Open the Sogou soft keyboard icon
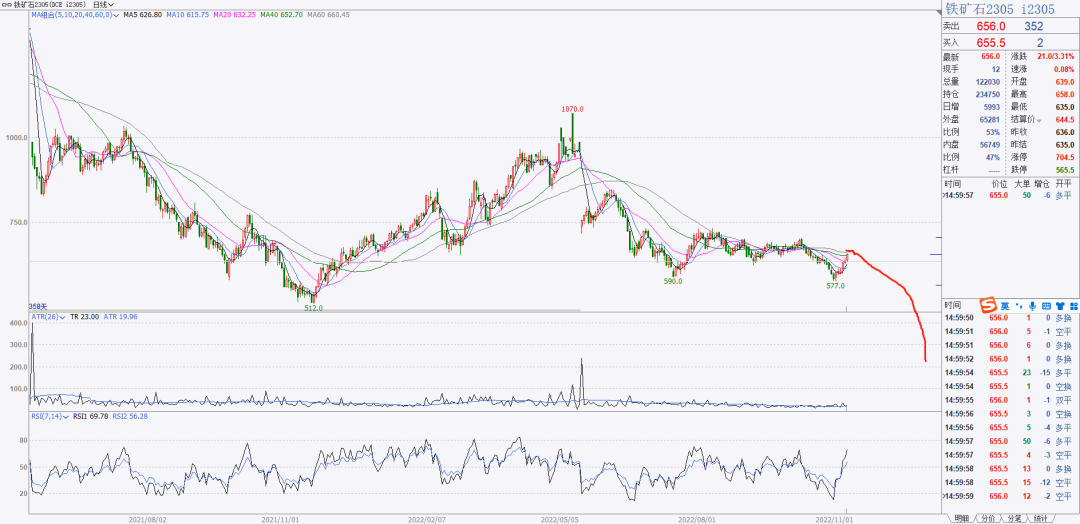The image size is (1080, 524). 1046,306
